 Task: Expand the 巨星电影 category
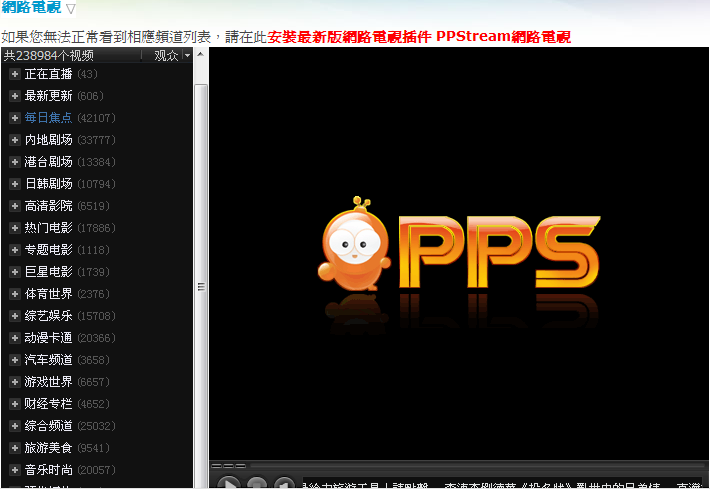click(14, 272)
